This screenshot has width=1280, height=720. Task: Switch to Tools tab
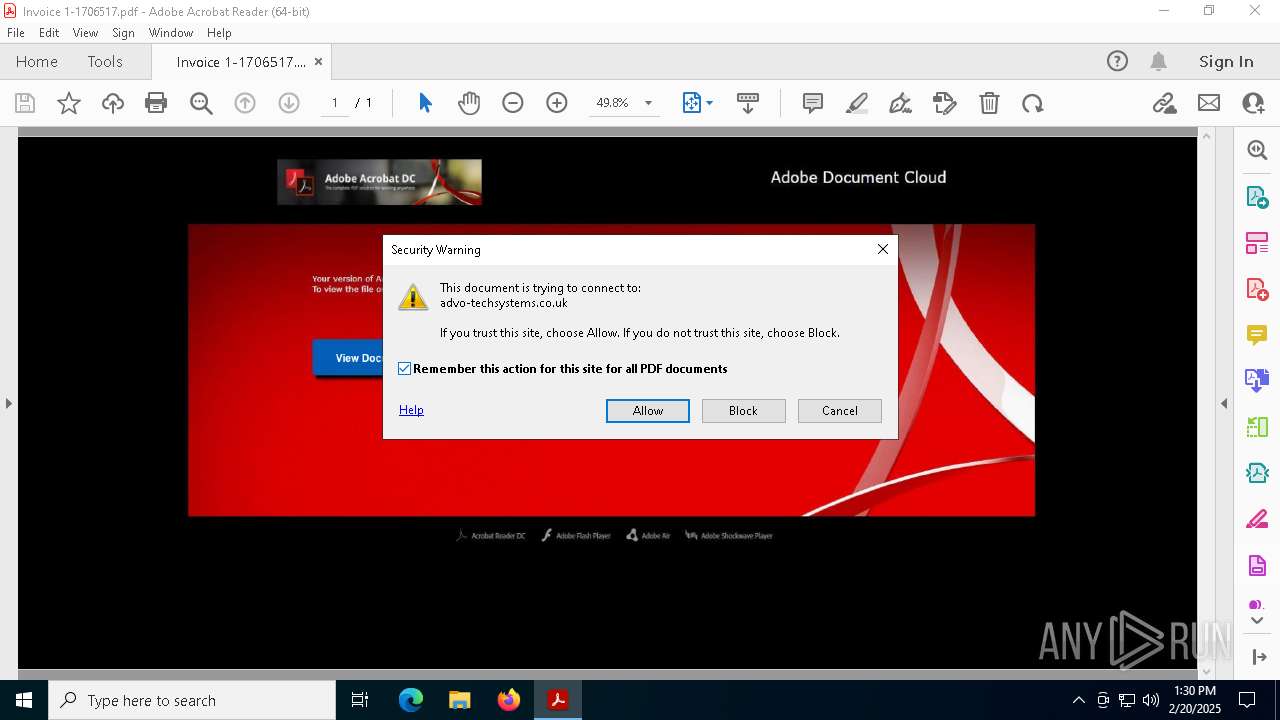click(105, 62)
